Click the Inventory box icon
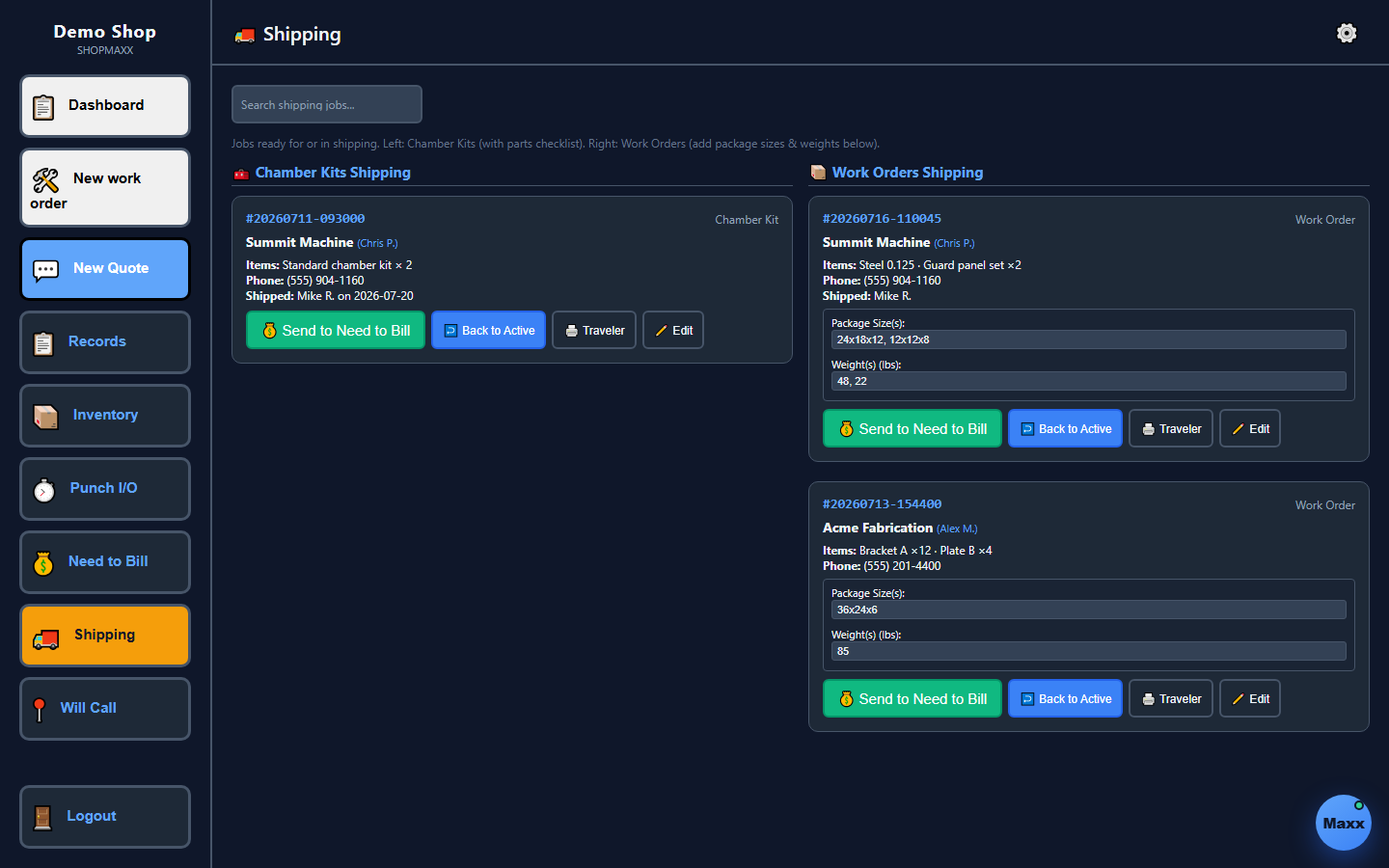The width and height of the screenshot is (1389, 868). pyautogui.click(x=45, y=417)
